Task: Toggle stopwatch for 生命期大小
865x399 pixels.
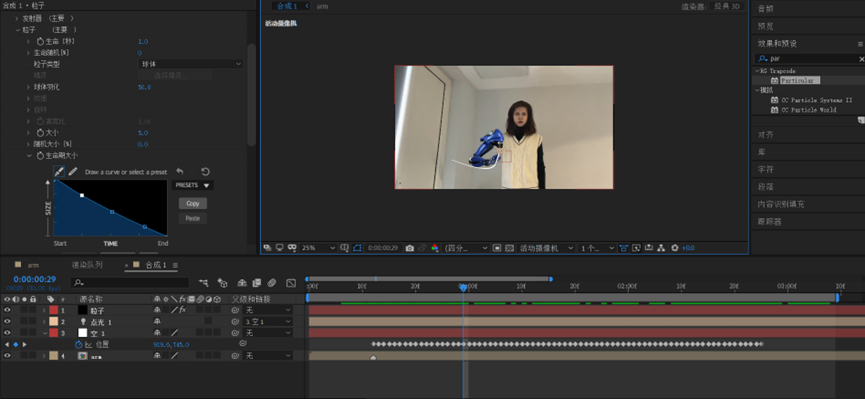Action: click(40, 156)
